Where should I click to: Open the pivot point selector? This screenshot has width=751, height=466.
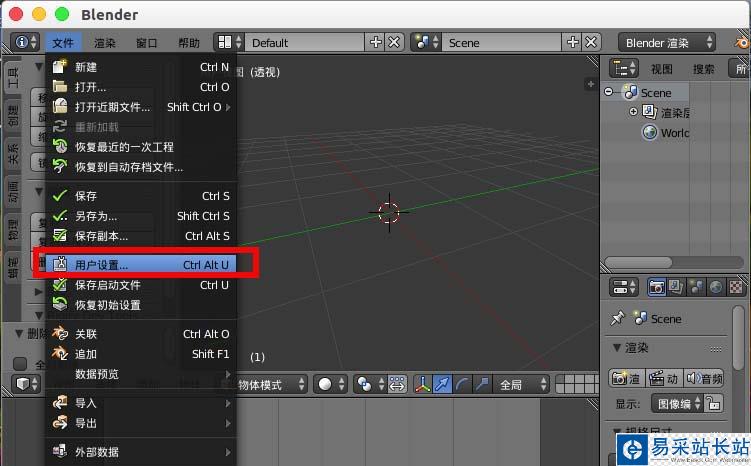click(x=370, y=384)
